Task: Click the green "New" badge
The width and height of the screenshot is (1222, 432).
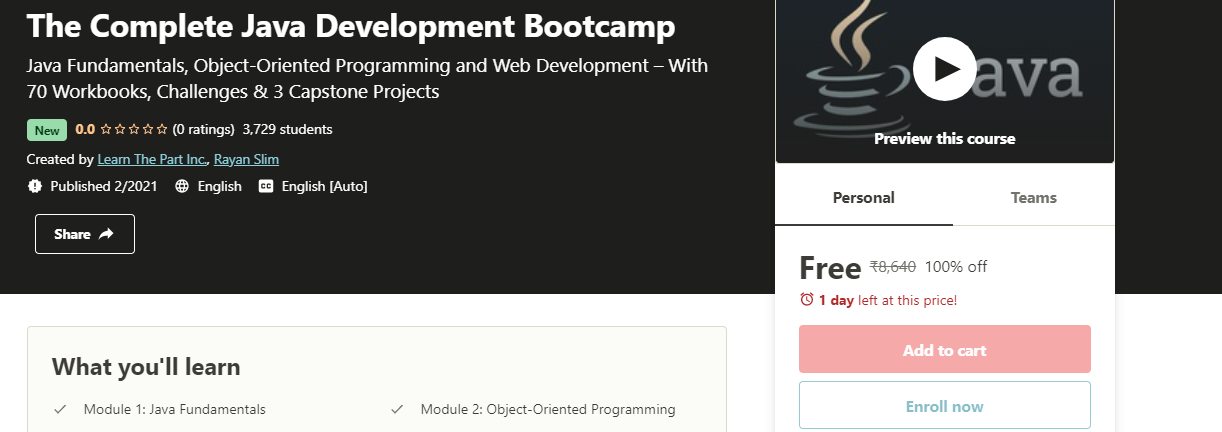Action: point(47,130)
